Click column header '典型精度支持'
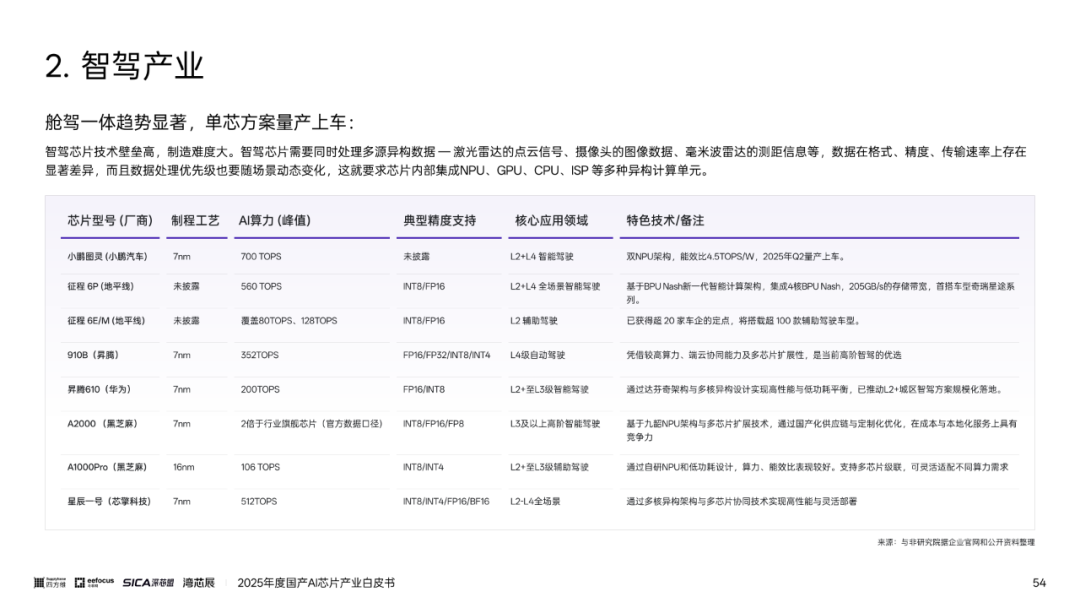Image resolution: width=1080 pixels, height=608 pixels. 439,220
